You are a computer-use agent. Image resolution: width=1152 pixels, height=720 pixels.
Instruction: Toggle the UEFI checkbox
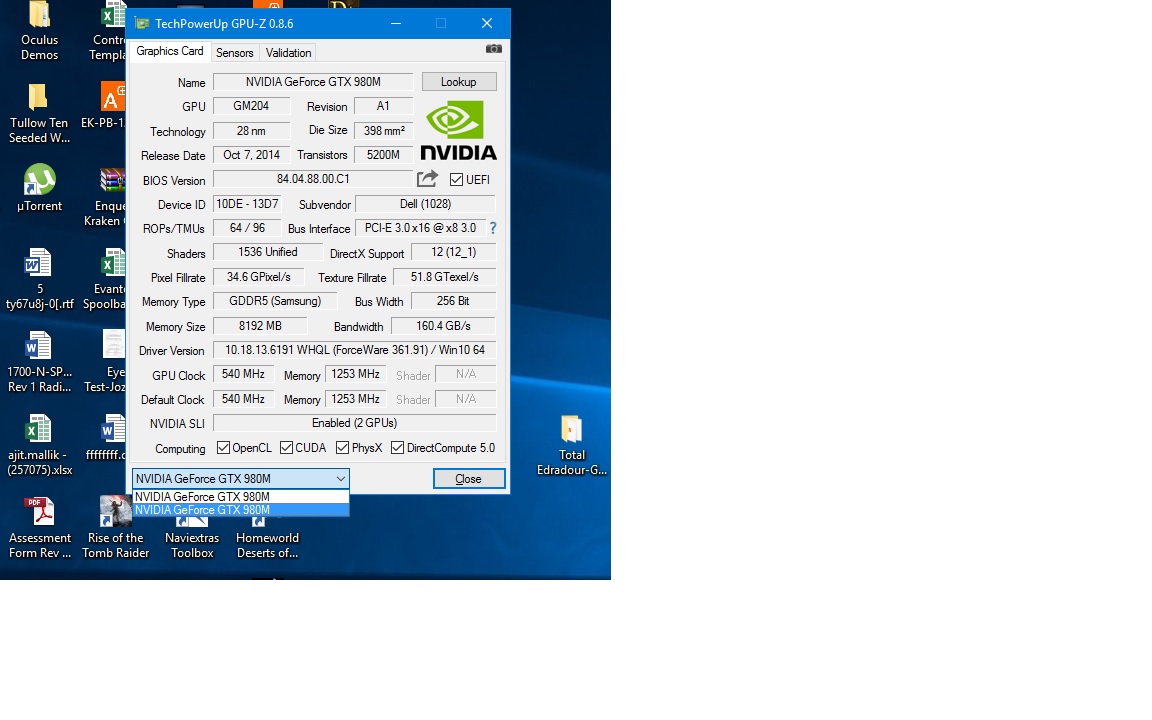pyautogui.click(x=456, y=180)
